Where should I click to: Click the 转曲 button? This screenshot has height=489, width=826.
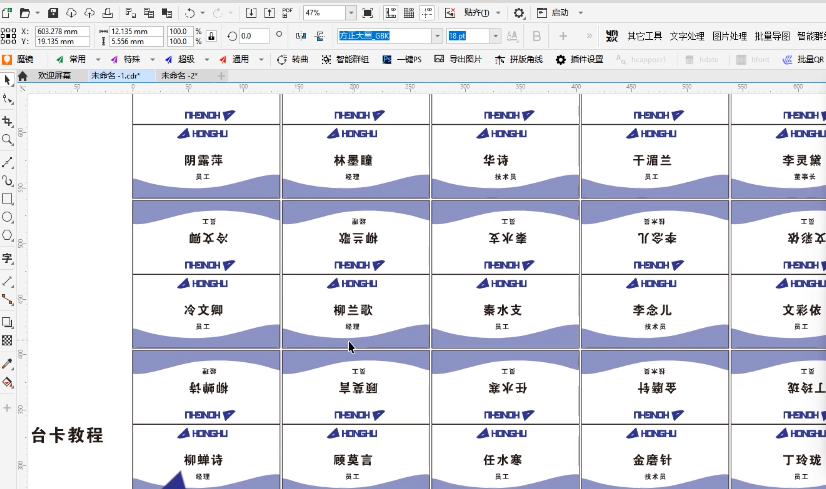tap(292, 59)
